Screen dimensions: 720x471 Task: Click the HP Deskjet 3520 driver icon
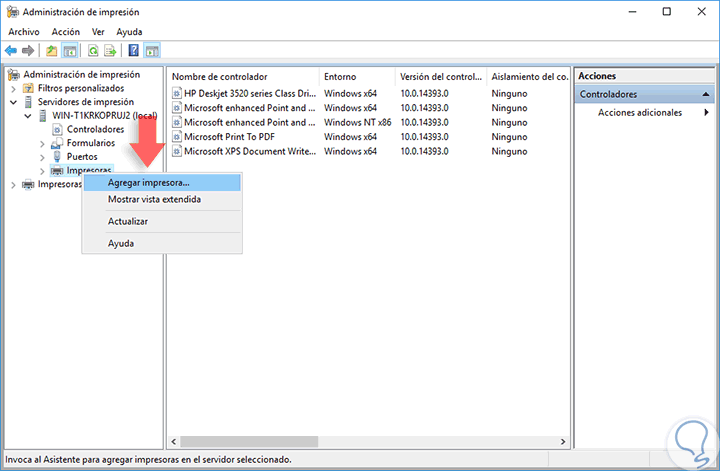(x=177, y=94)
